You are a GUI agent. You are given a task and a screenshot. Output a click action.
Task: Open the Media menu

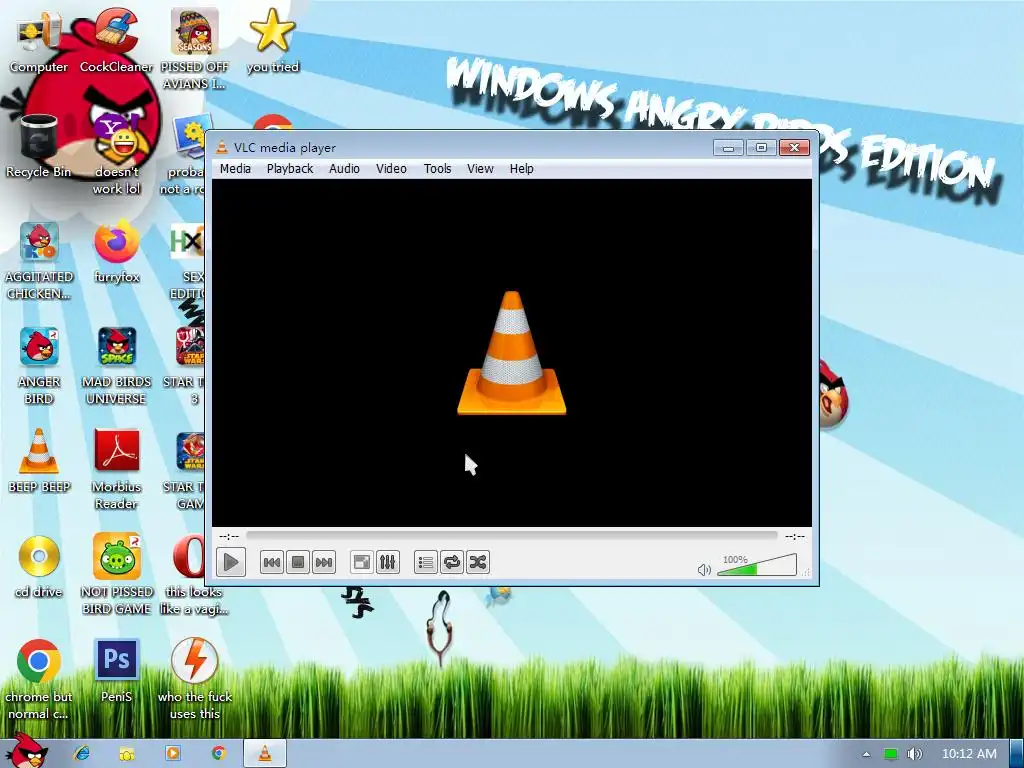(235, 168)
